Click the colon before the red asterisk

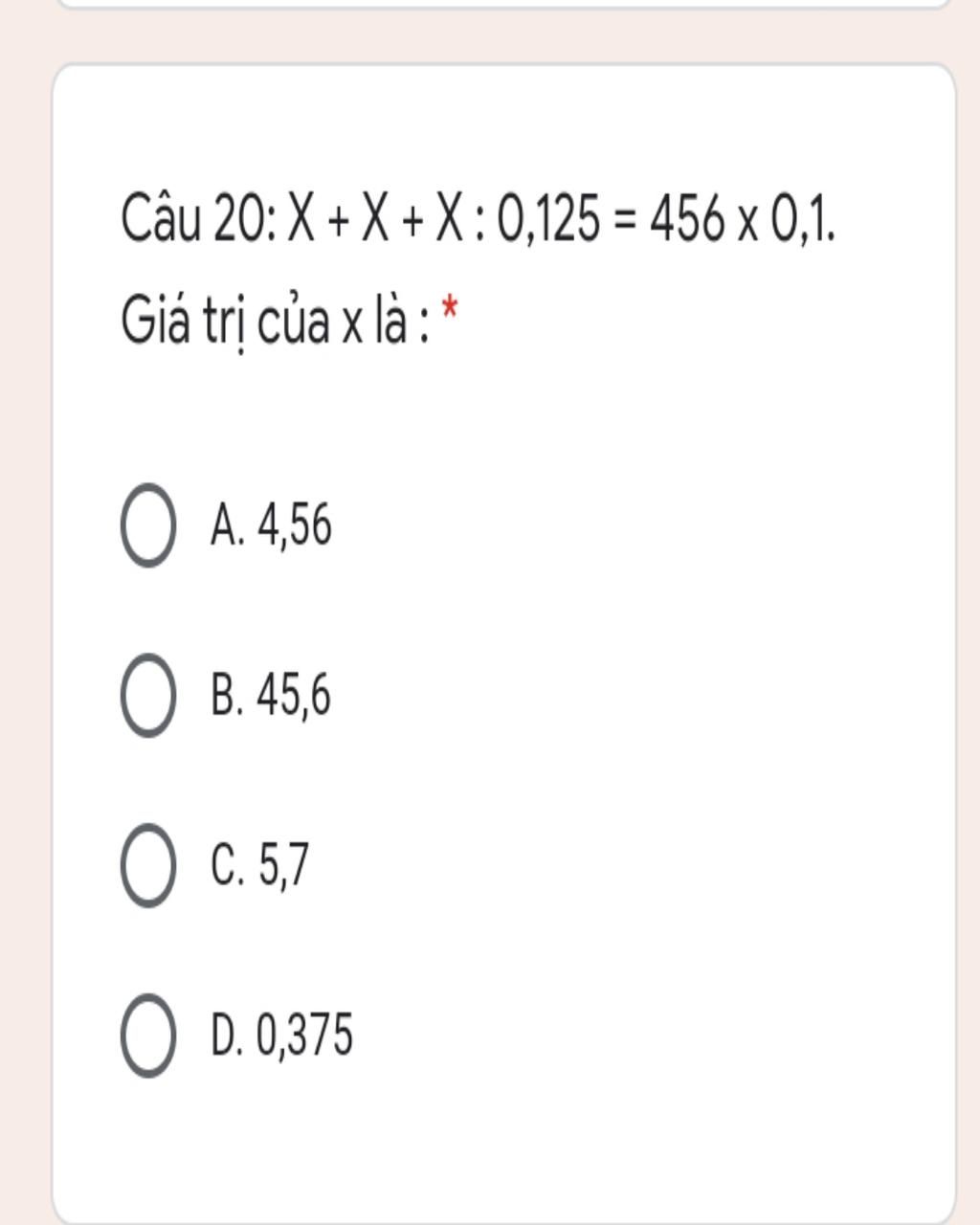(424, 324)
